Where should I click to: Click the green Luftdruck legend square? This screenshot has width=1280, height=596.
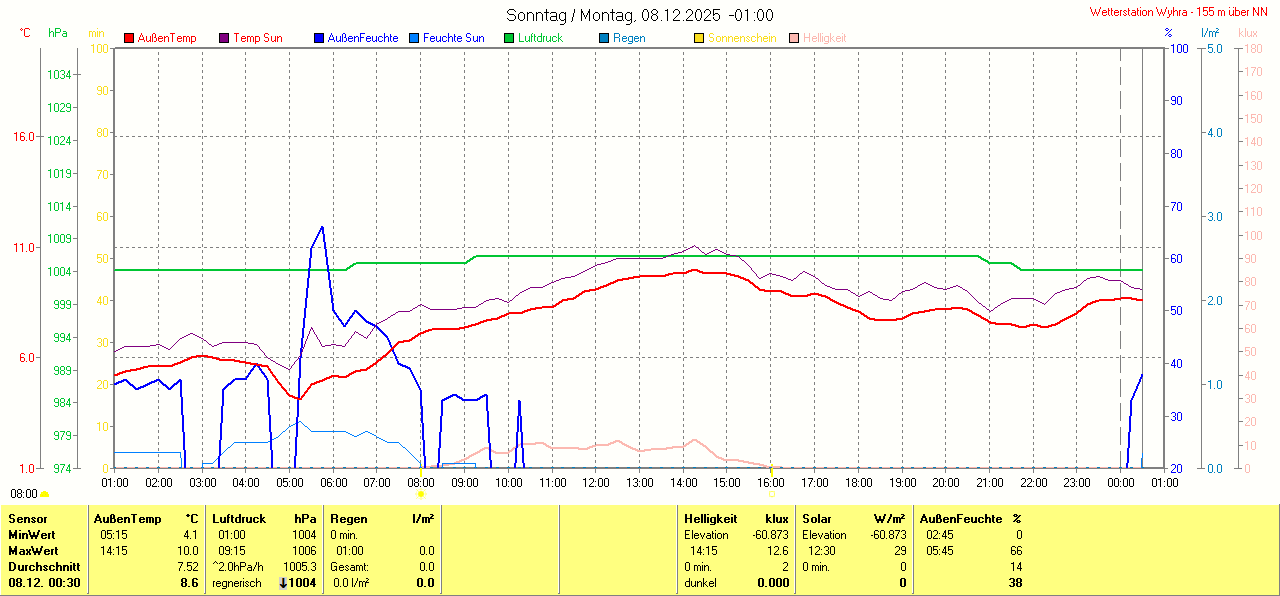click(x=509, y=38)
